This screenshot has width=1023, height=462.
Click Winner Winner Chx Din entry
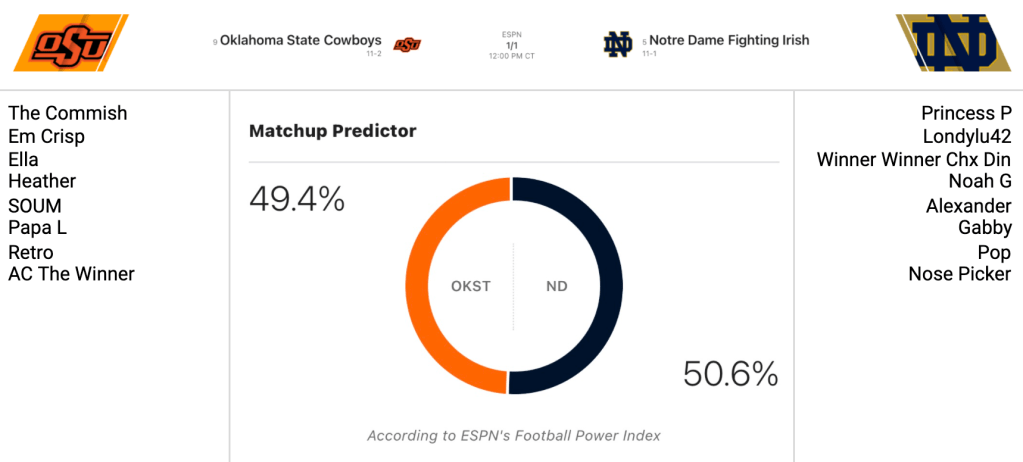pyautogui.click(x=913, y=159)
